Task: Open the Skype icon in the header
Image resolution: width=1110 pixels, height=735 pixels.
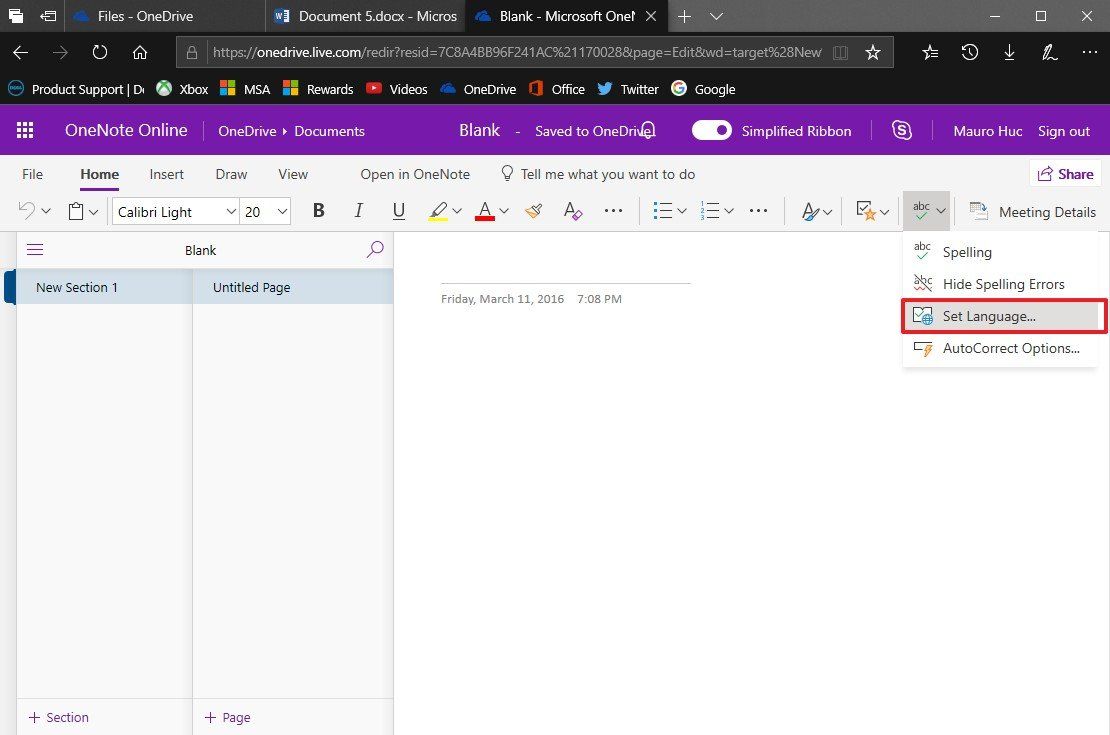Action: pyautogui.click(x=901, y=130)
